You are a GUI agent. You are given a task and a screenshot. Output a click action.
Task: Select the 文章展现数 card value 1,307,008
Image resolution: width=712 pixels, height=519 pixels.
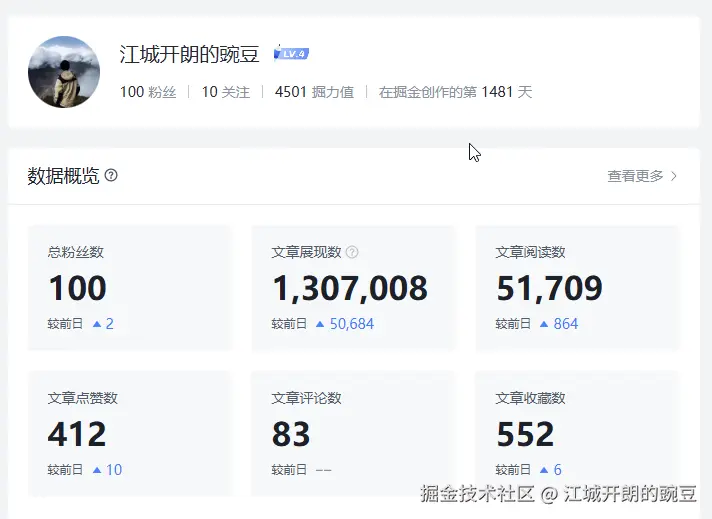point(350,289)
